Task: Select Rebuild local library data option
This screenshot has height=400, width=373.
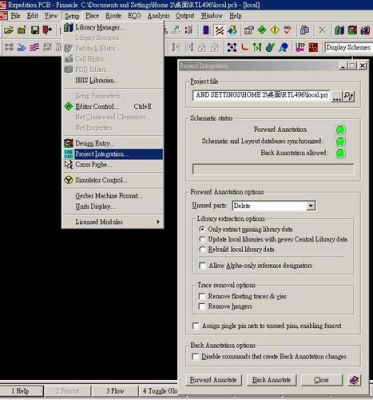Action: 202,249
